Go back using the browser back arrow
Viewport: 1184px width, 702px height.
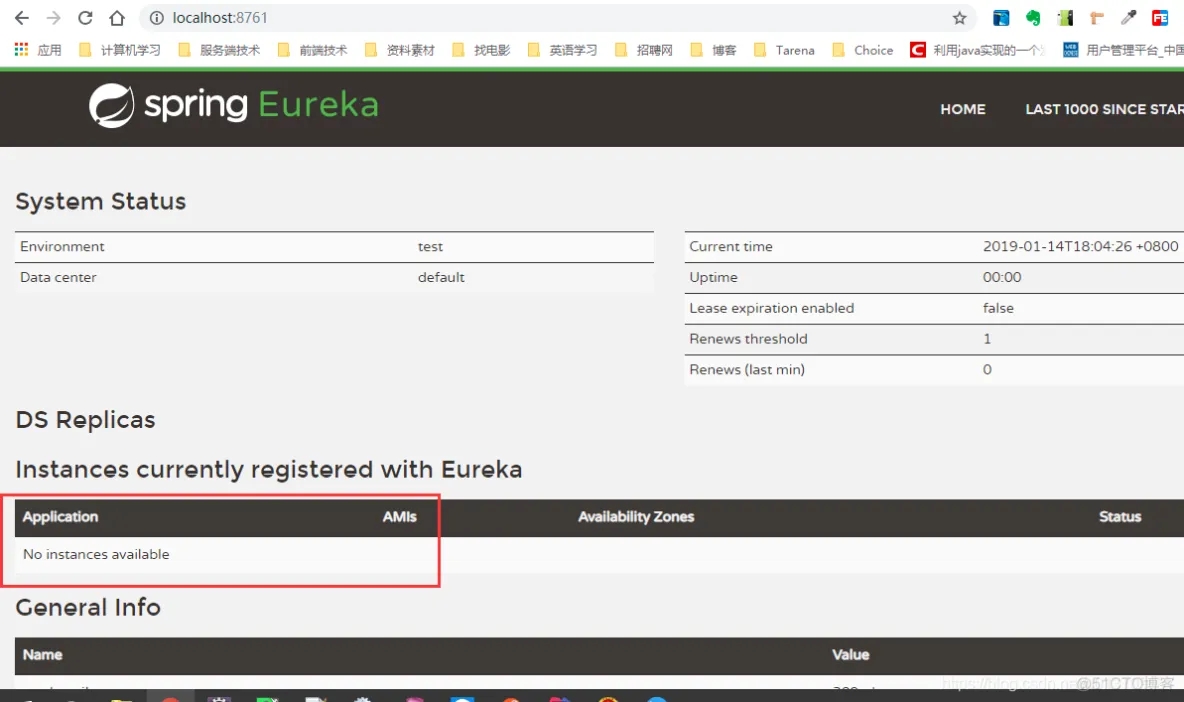coord(22,18)
